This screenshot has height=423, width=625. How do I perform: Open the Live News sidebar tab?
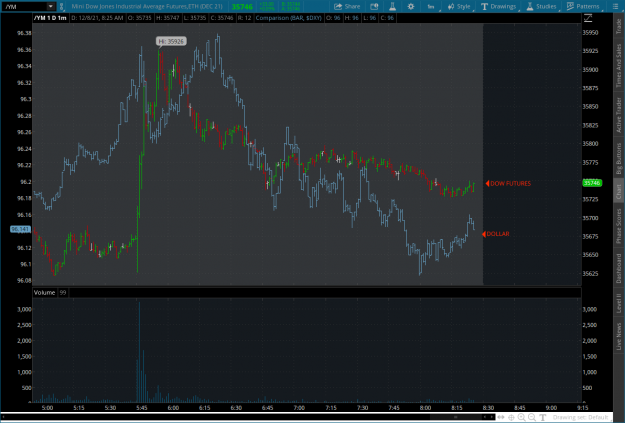619,336
